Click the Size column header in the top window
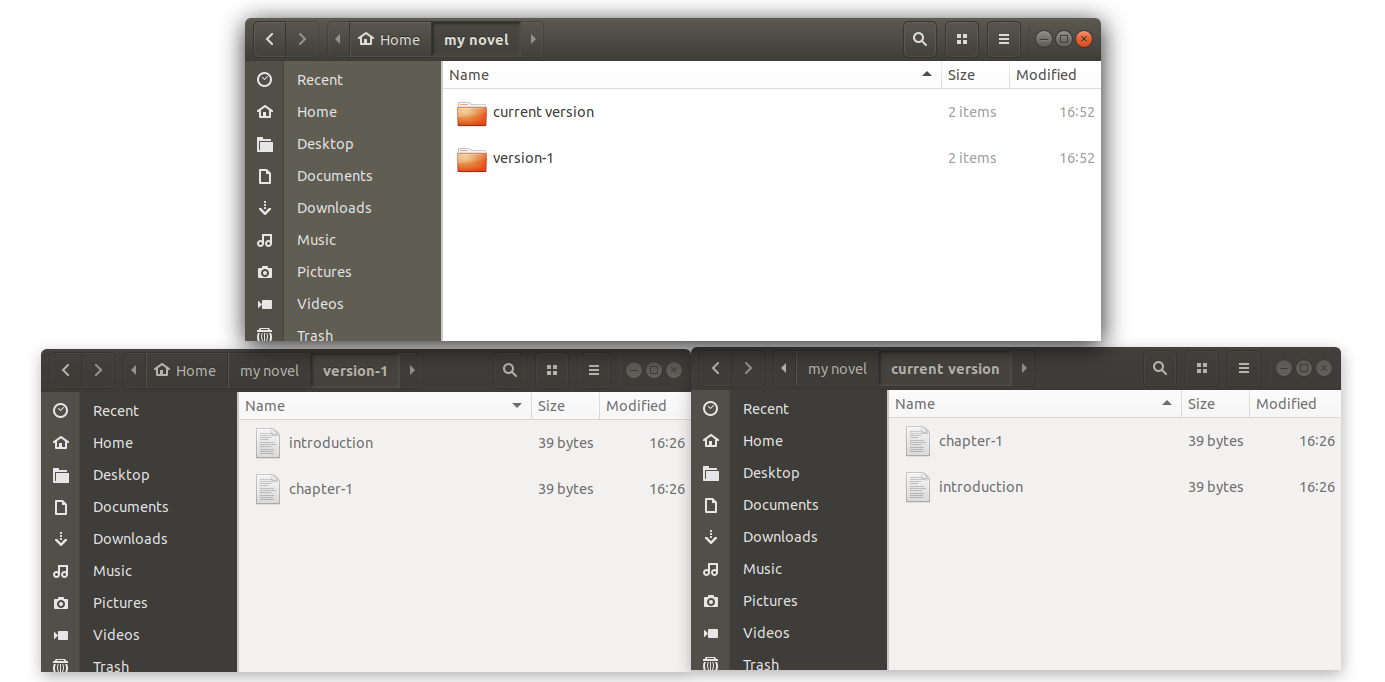The width and height of the screenshot is (1385, 682). point(961,75)
